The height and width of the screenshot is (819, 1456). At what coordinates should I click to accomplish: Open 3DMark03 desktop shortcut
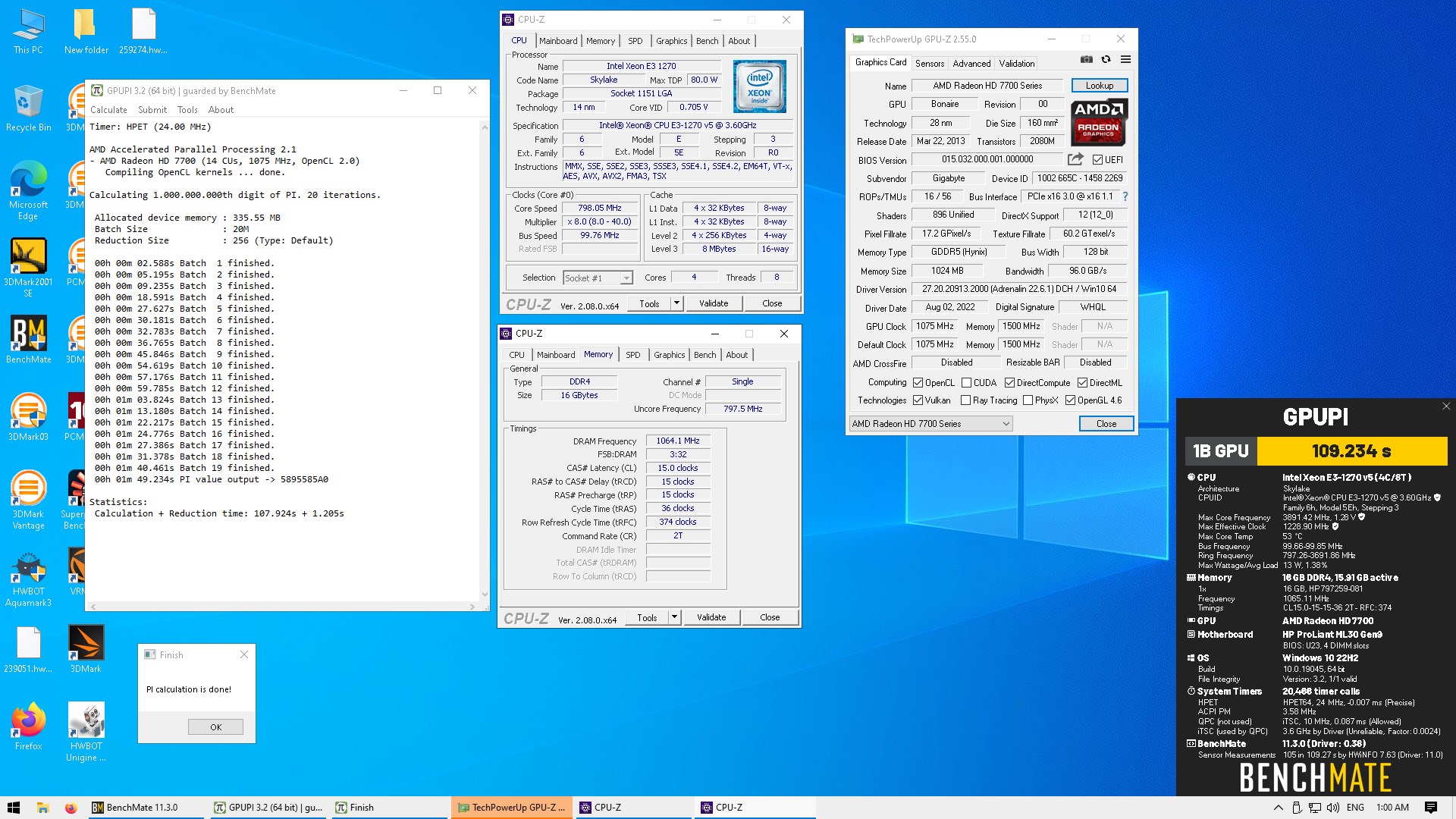pos(28,417)
